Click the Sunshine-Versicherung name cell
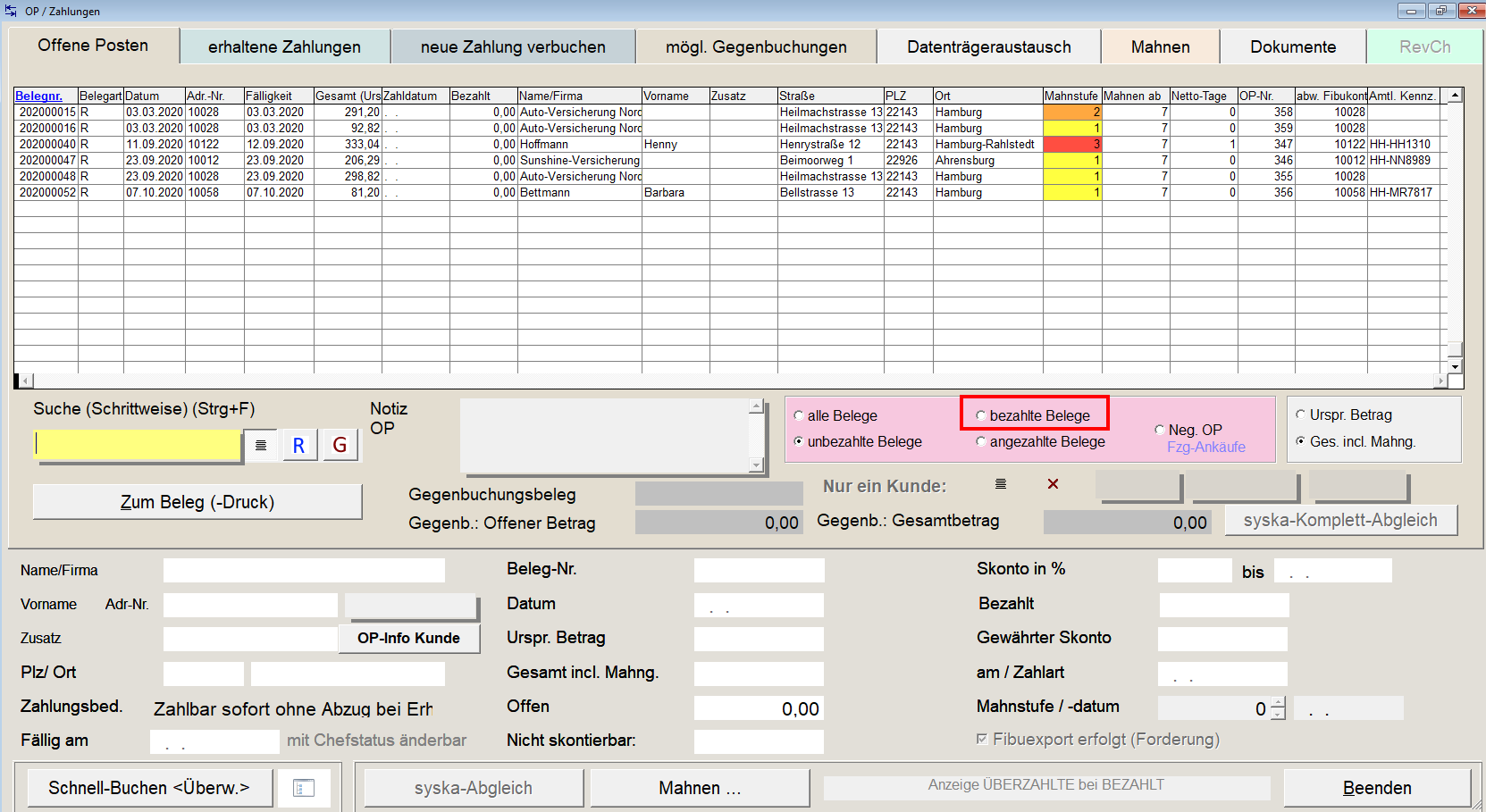This screenshot has width=1486, height=812. (x=580, y=160)
